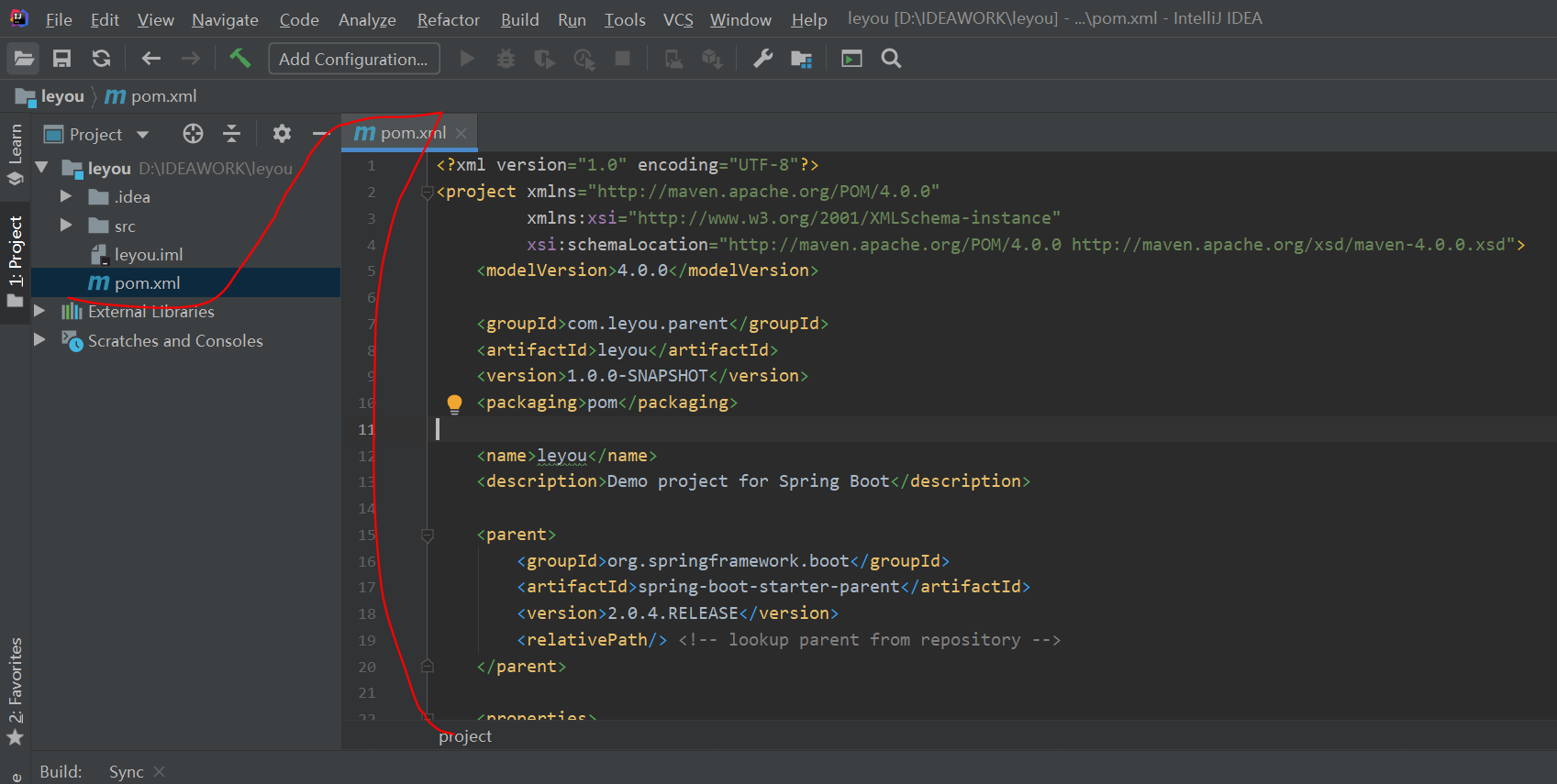Click the Locate/scroll-from-source target icon

193,134
